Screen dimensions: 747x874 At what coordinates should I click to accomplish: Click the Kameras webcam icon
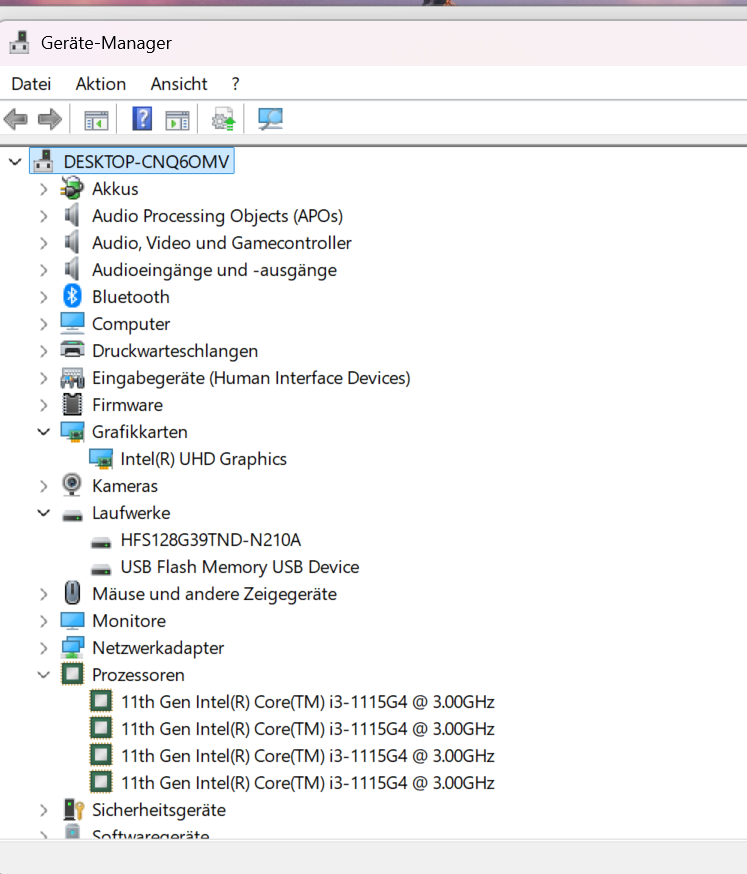pyautogui.click(x=72, y=486)
